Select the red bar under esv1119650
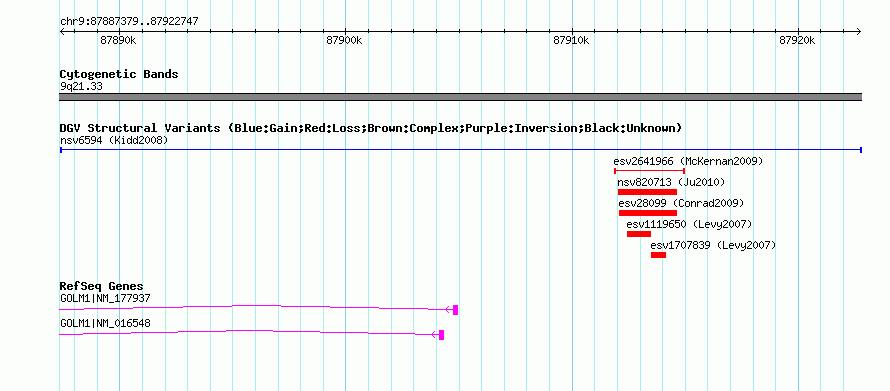Image resolution: width=890 pixels, height=391 pixels. (639, 234)
